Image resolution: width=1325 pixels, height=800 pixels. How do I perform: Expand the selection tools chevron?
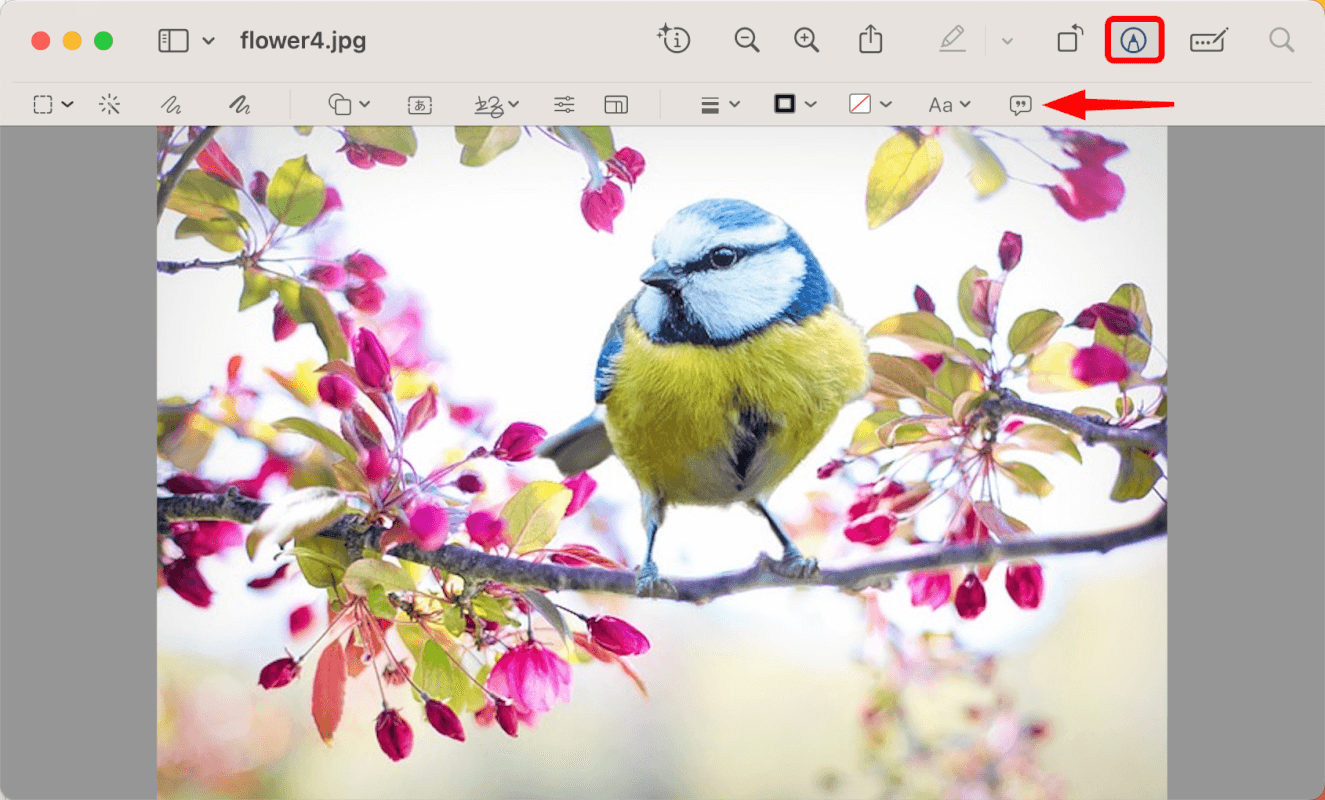[68, 104]
